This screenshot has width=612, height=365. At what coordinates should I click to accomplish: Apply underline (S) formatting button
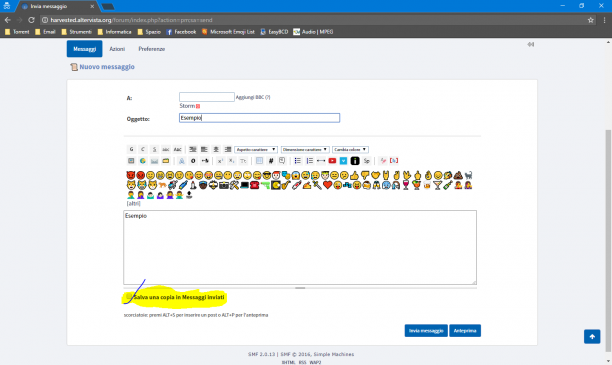pos(155,149)
